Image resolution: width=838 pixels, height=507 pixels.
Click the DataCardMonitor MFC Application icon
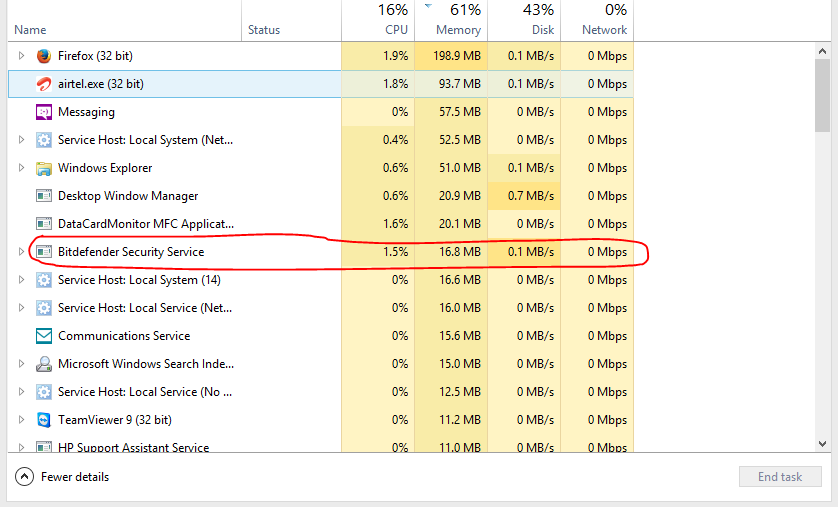pos(44,223)
